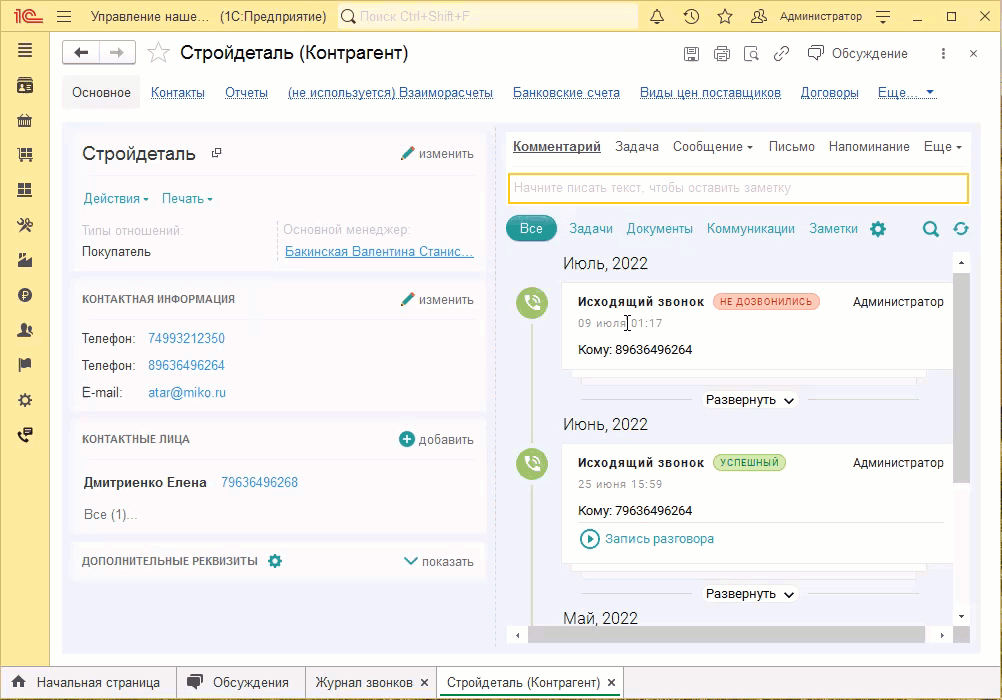Refresh the timeline with the circular arrows icon
The image size is (1002, 700).
click(961, 229)
